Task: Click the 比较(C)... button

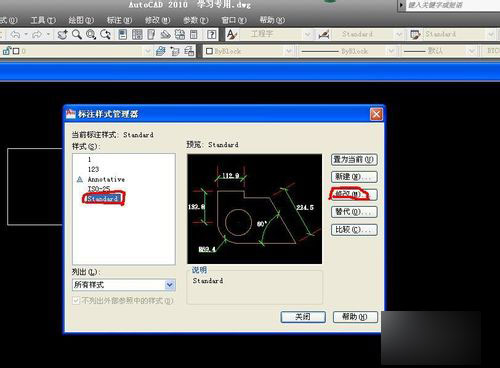Action: click(x=354, y=230)
